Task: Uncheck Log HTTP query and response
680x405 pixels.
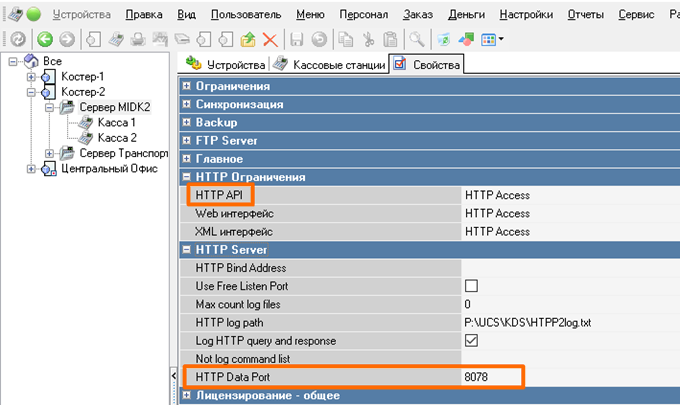Action: pyautogui.click(x=471, y=340)
